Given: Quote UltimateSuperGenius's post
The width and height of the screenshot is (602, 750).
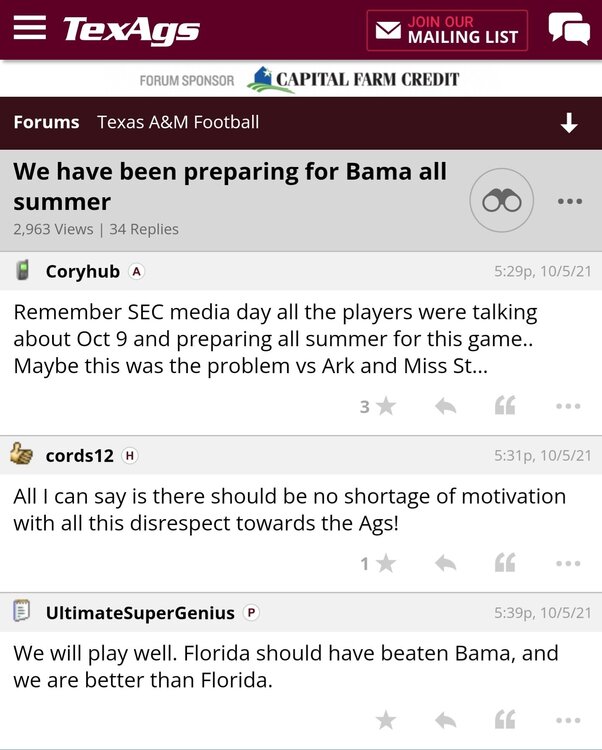Looking at the screenshot, I should [x=506, y=720].
